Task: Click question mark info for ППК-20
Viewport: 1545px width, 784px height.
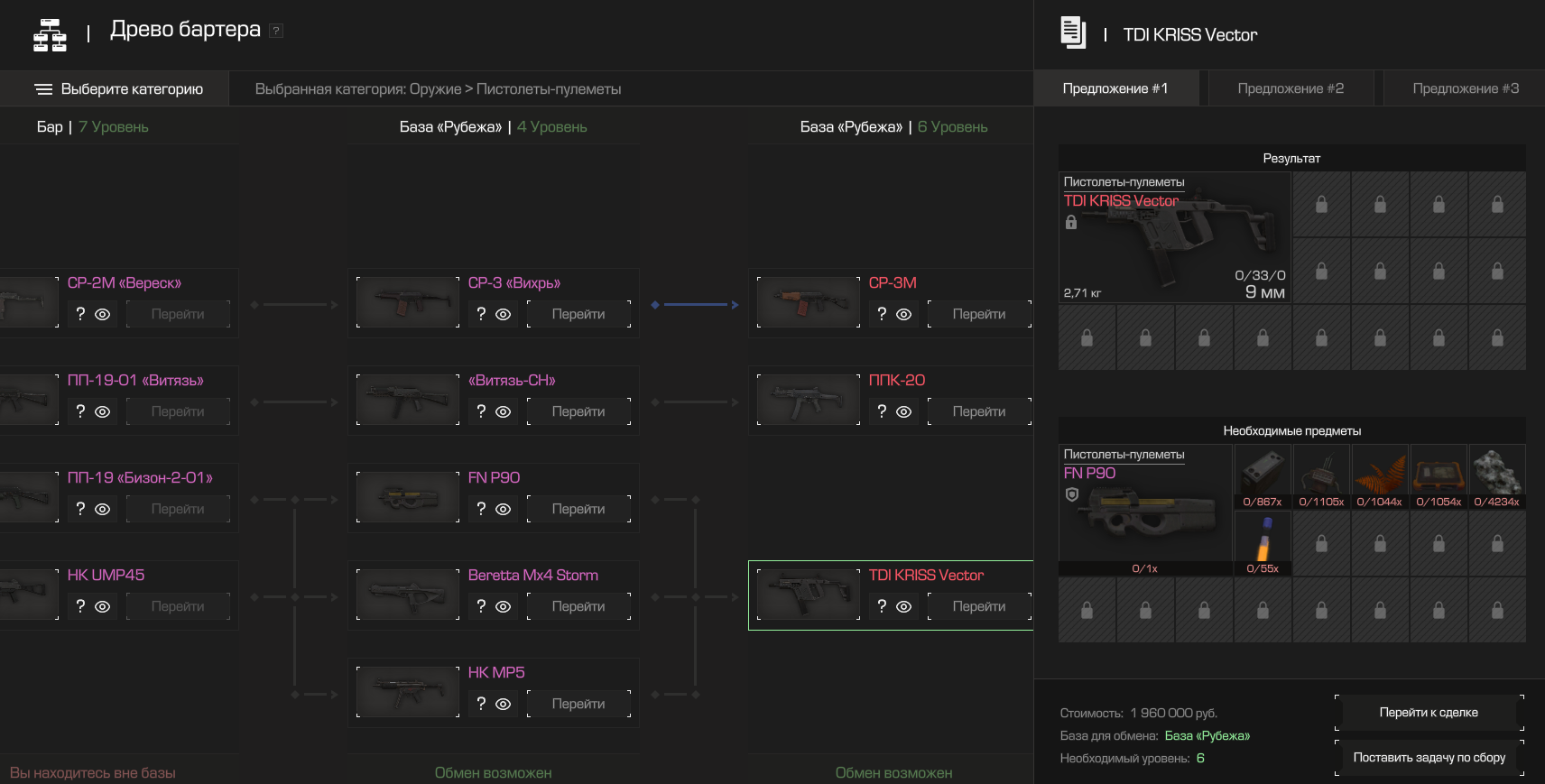Action: tap(882, 411)
